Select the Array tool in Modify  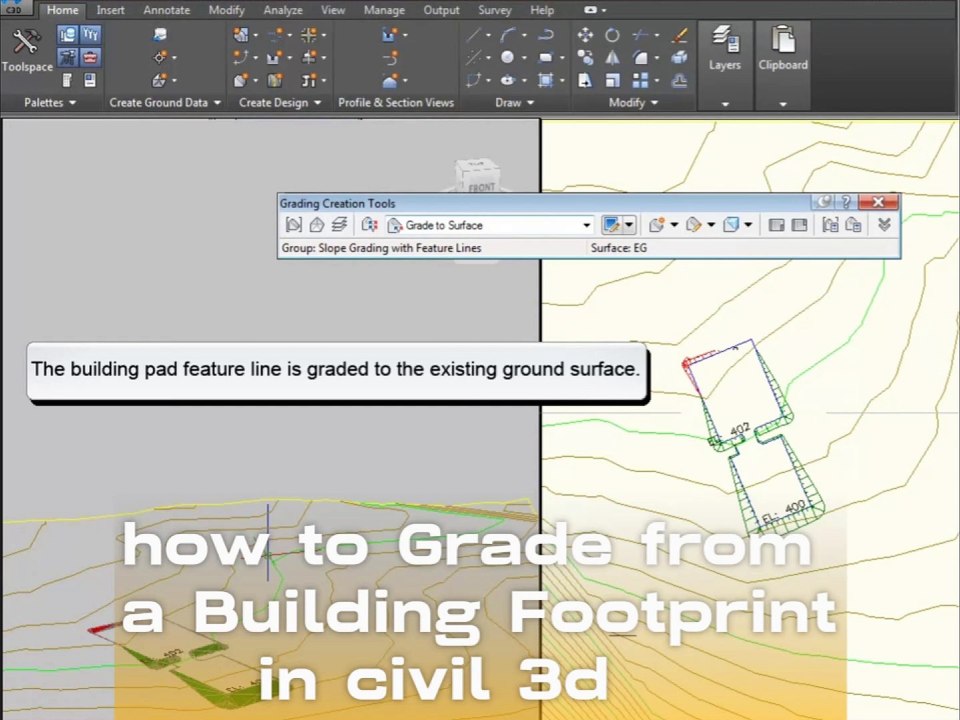click(x=640, y=80)
